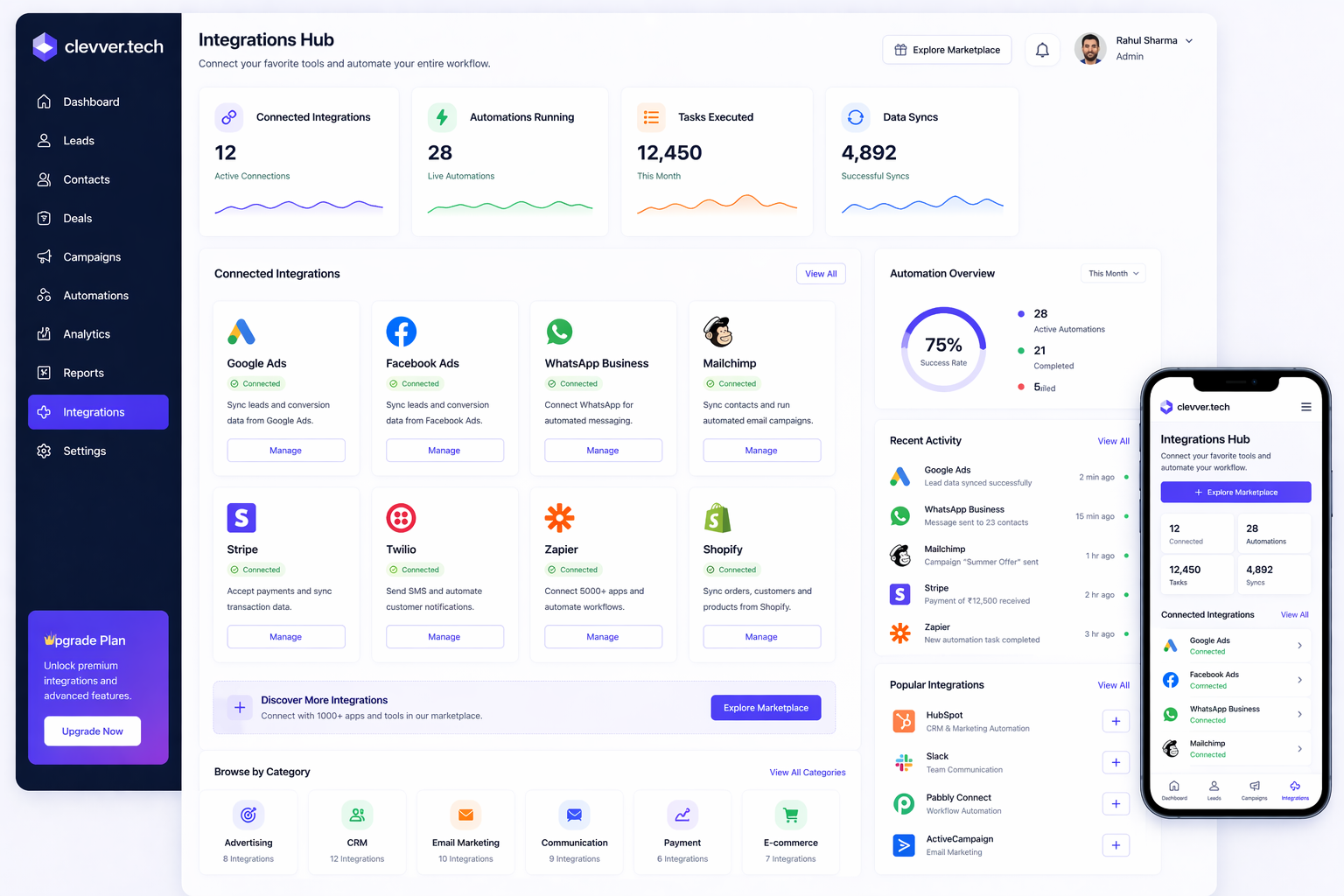This screenshot has height=896, width=1344.
Task: Expand Google Ads chevron in mobile list
Action: point(1299,646)
